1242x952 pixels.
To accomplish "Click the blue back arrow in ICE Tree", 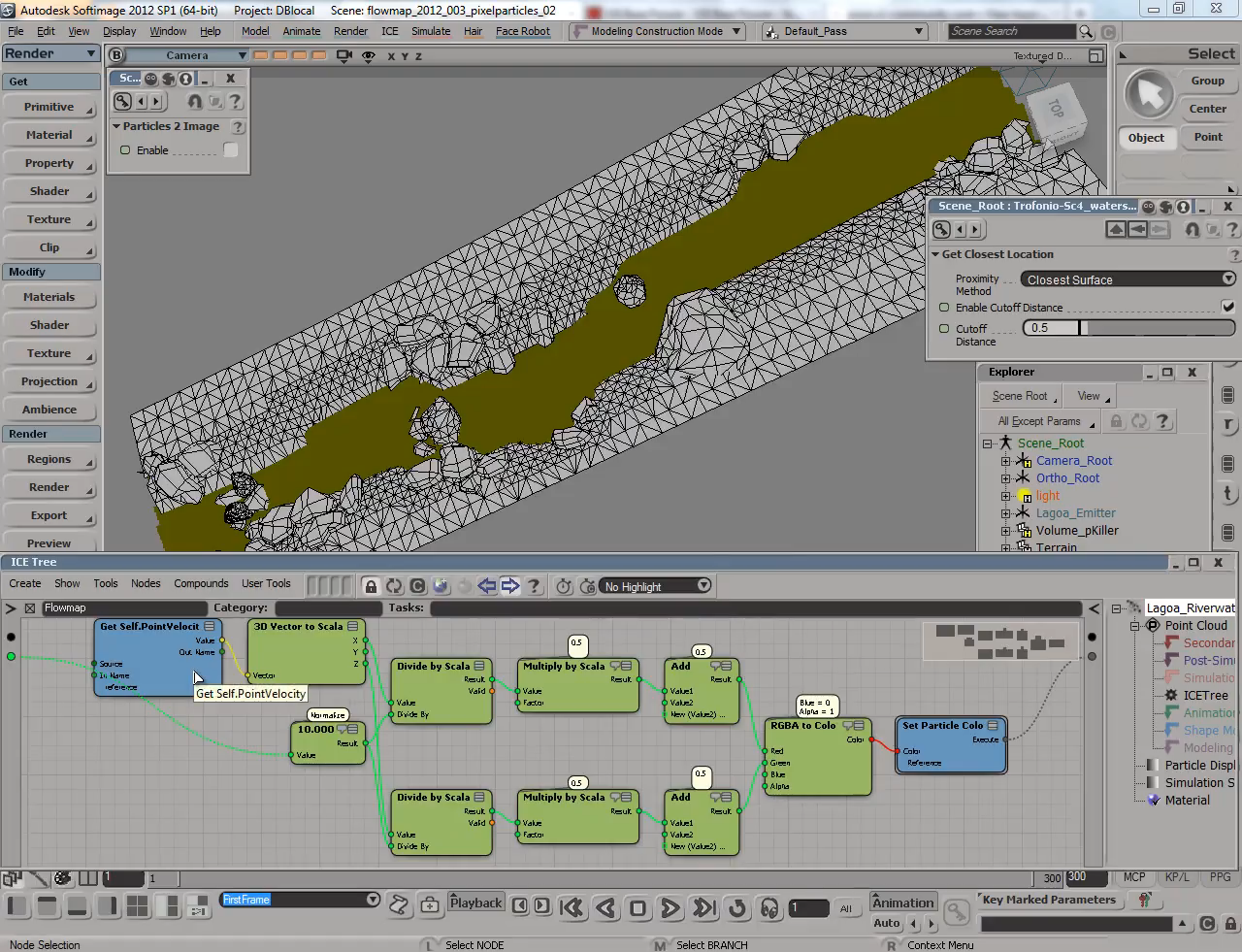I will pyautogui.click(x=487, y=586).
